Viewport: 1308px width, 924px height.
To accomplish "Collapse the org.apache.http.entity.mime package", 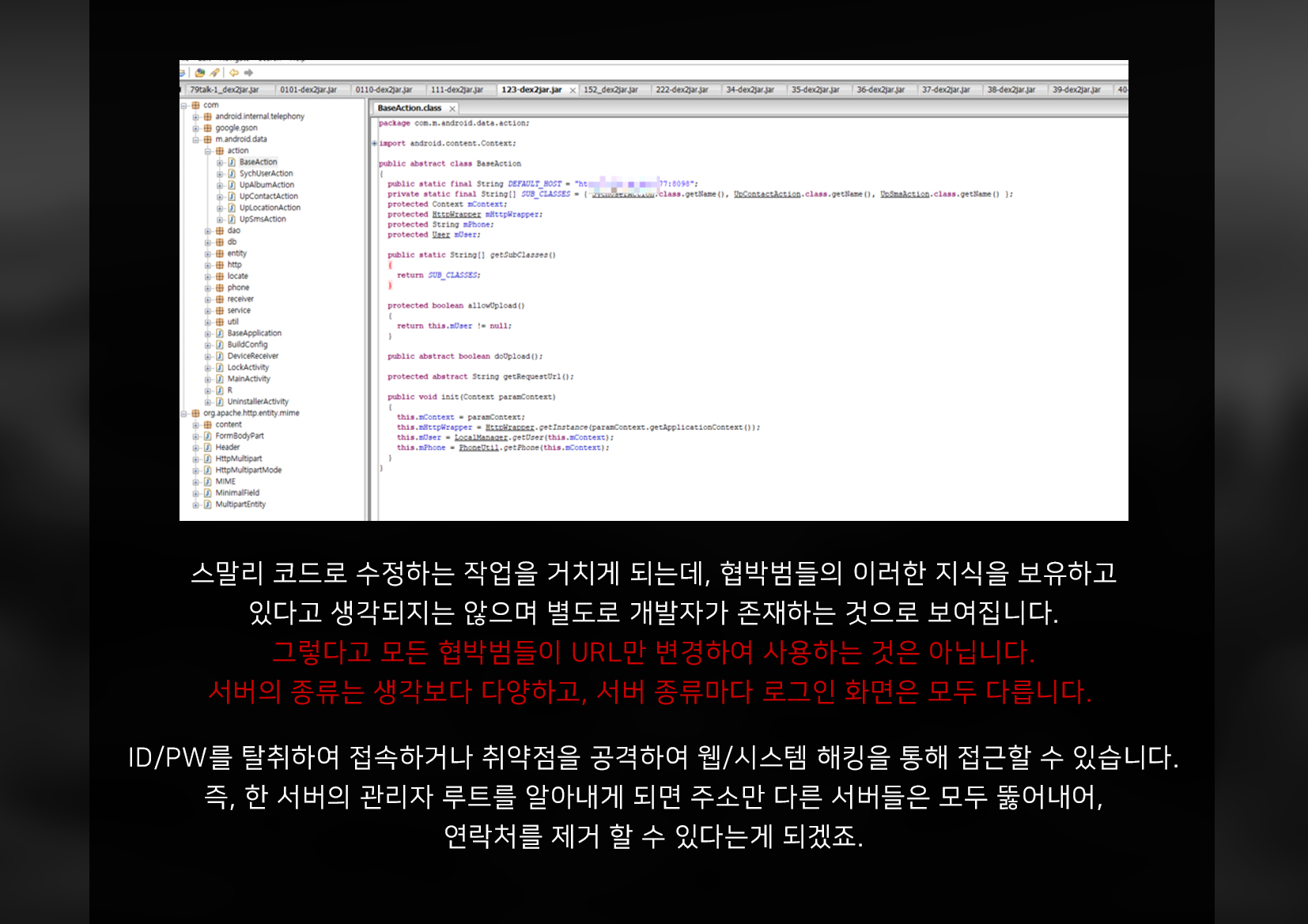I will click(x=184, y=413).
